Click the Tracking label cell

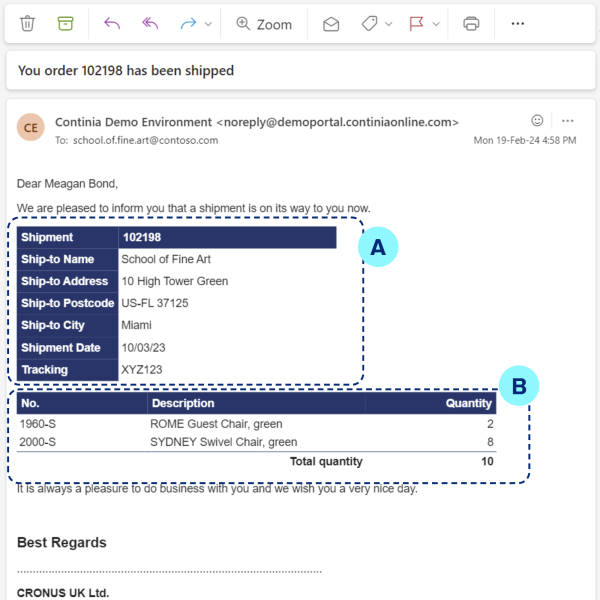(x=67, y=370)
